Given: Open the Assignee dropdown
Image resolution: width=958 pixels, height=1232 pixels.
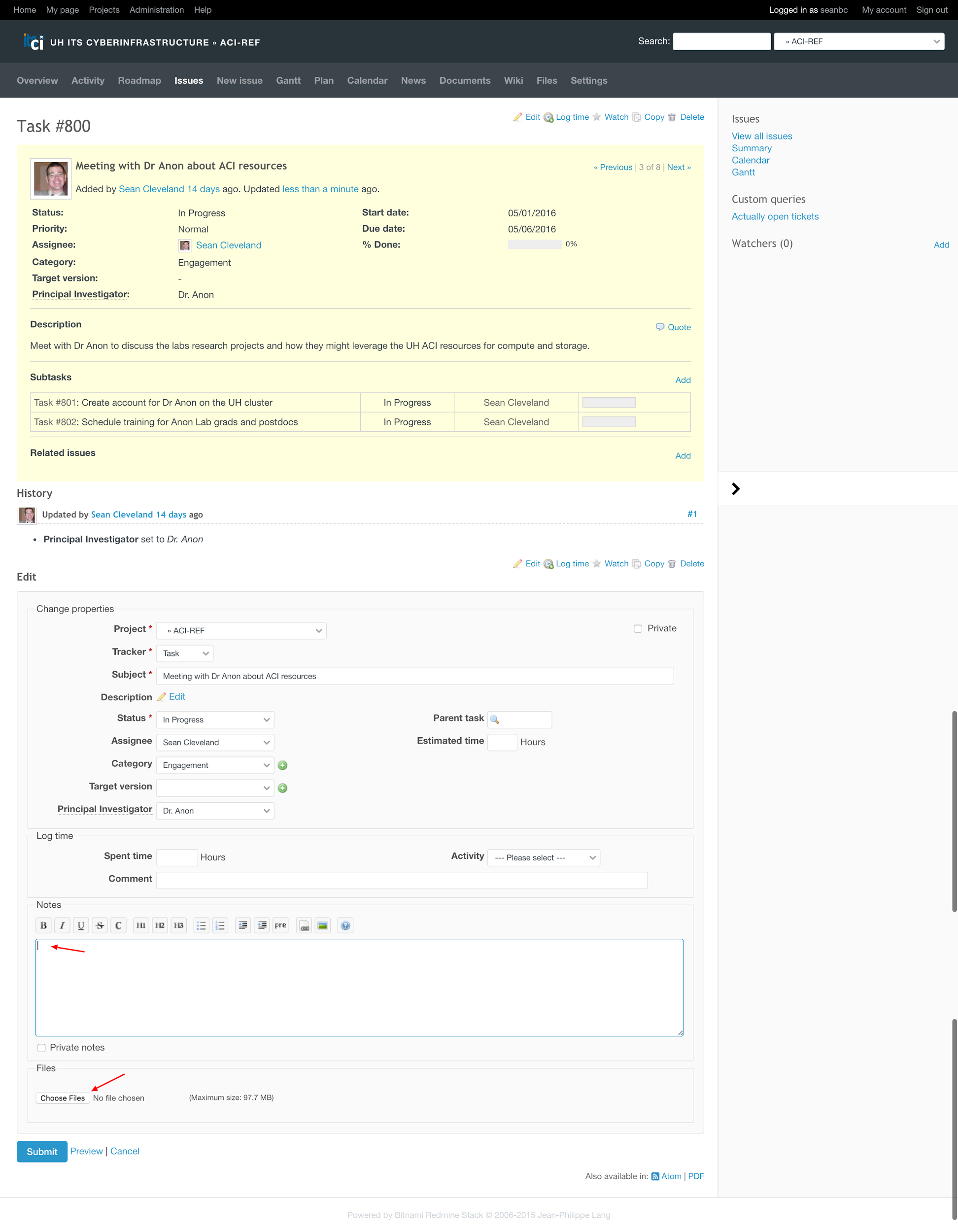Looking at the screenshot, I should coord(215,742).
